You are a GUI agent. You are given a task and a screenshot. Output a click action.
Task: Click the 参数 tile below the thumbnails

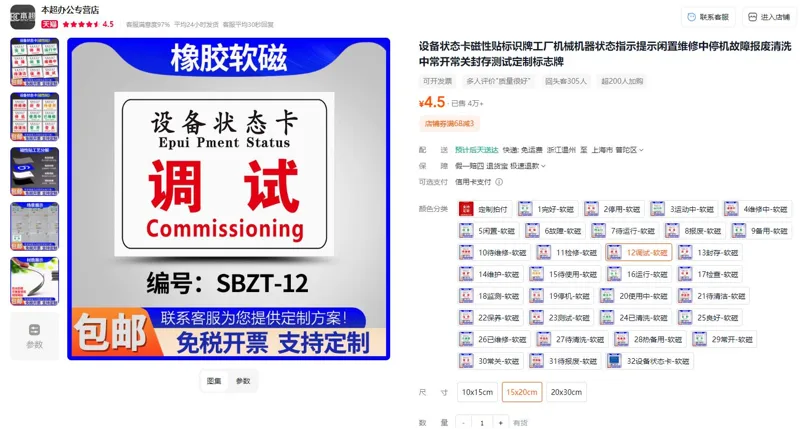(35, 336)
